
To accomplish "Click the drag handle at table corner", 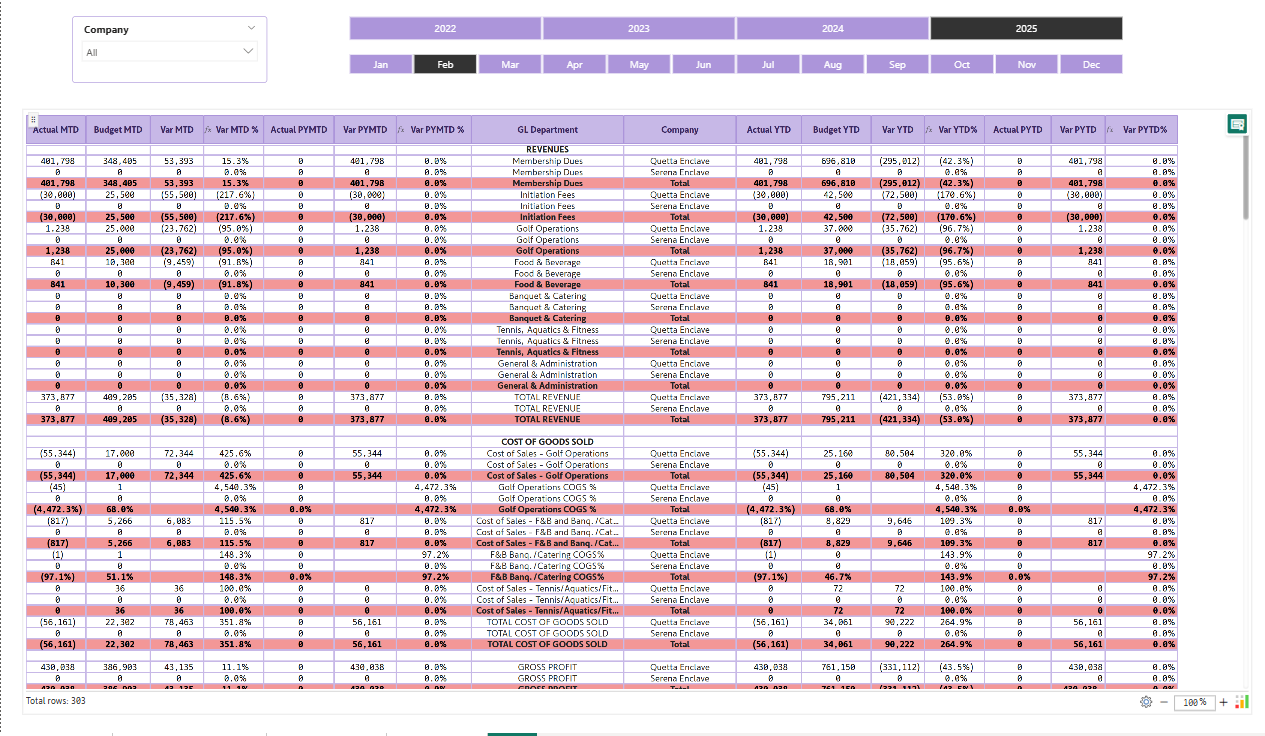I will (33, 120).
